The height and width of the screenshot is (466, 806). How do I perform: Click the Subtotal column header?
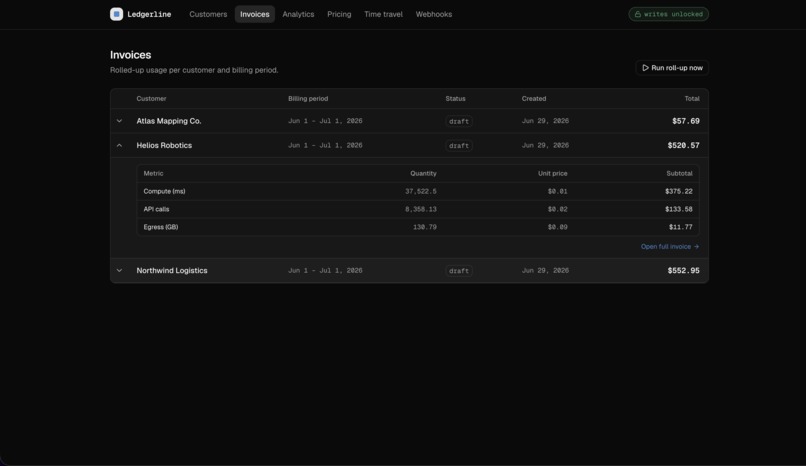[x=679, y=173]
